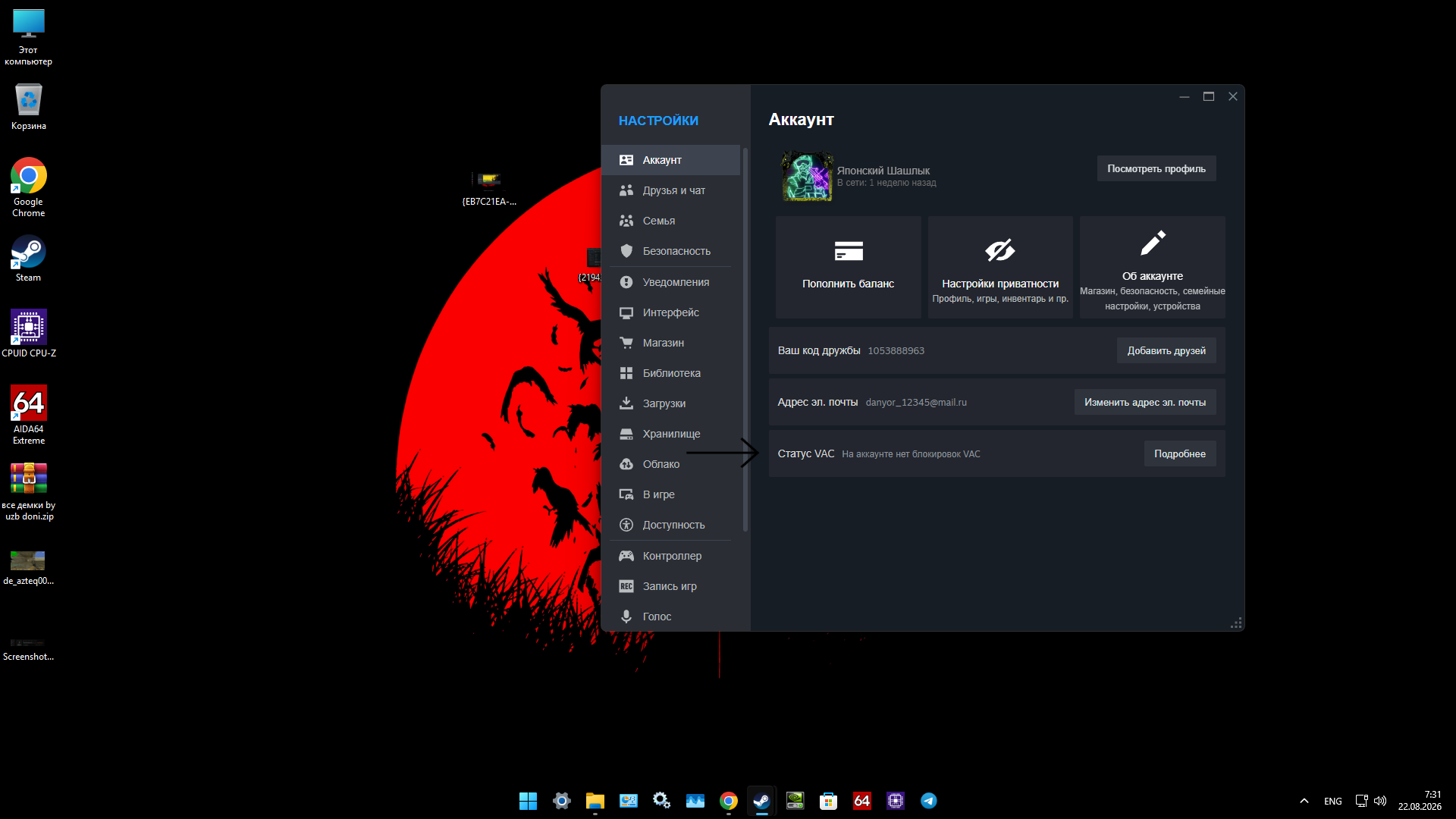Click the text На аккаунте нет блокировок VAC
Screen dimensions: 1456x819
click(911, 454)
